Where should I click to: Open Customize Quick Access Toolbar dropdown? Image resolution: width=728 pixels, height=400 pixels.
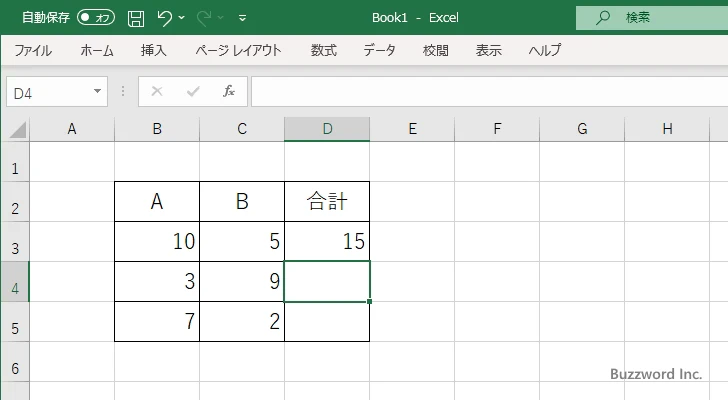pyautogui.click(x=242, y=18)
